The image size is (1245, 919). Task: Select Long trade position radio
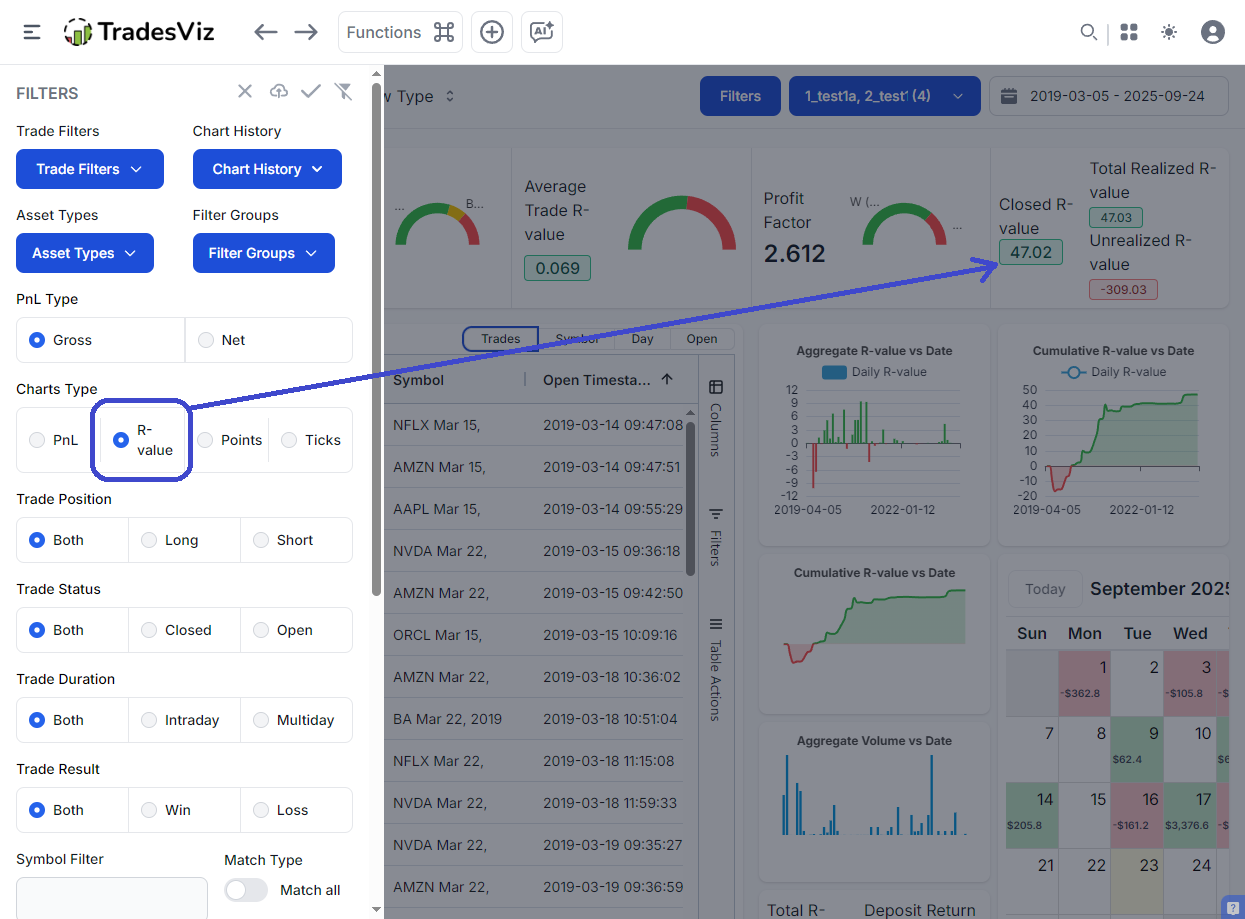(149, 540)
